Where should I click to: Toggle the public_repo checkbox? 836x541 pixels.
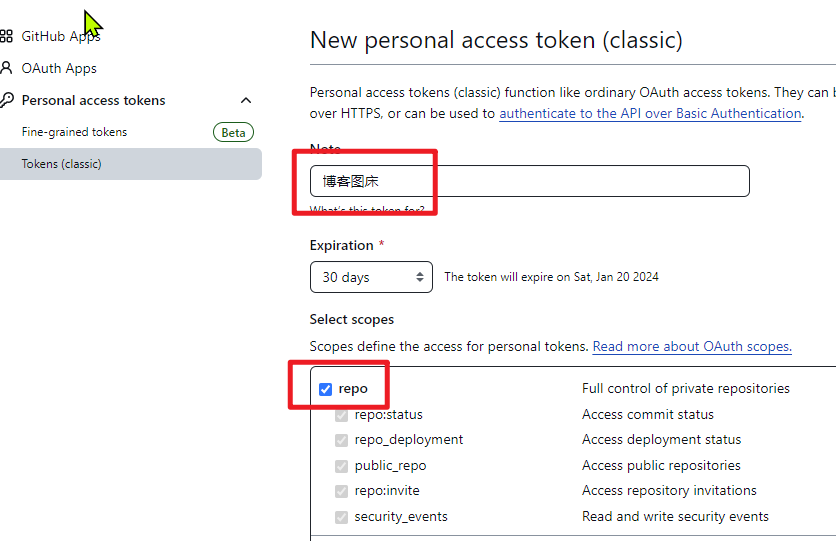pos(342,466)
